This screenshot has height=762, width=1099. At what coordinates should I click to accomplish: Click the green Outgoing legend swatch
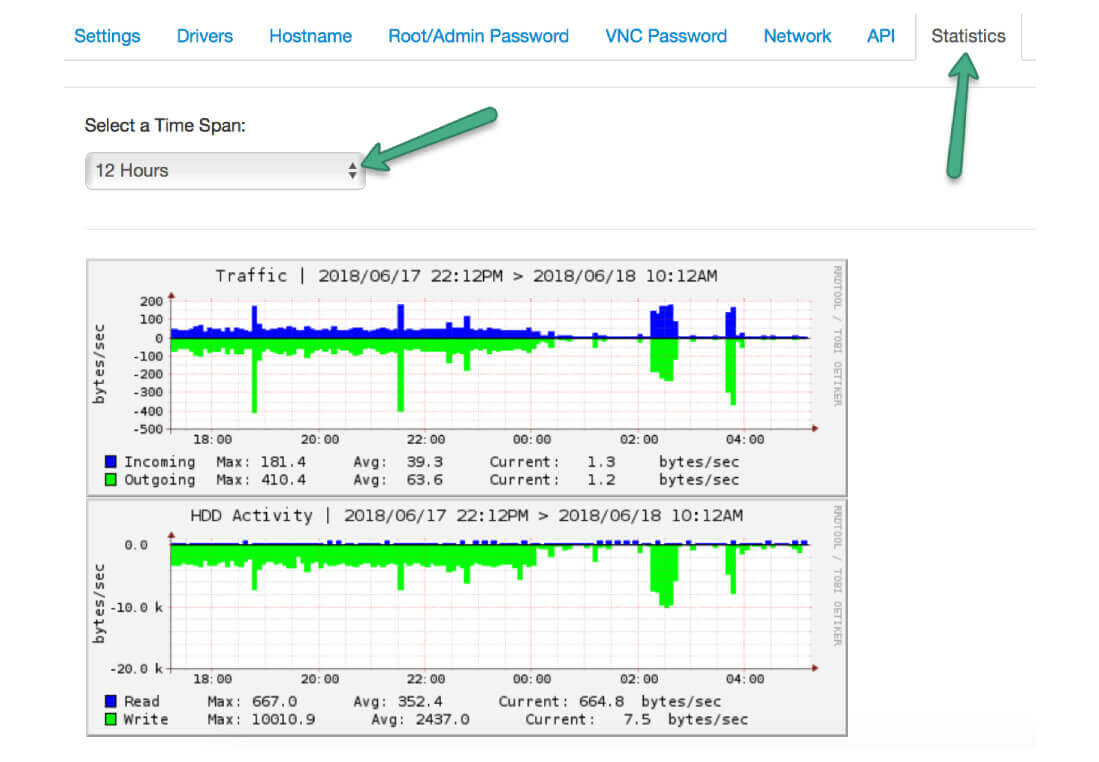tap(110, 479)
